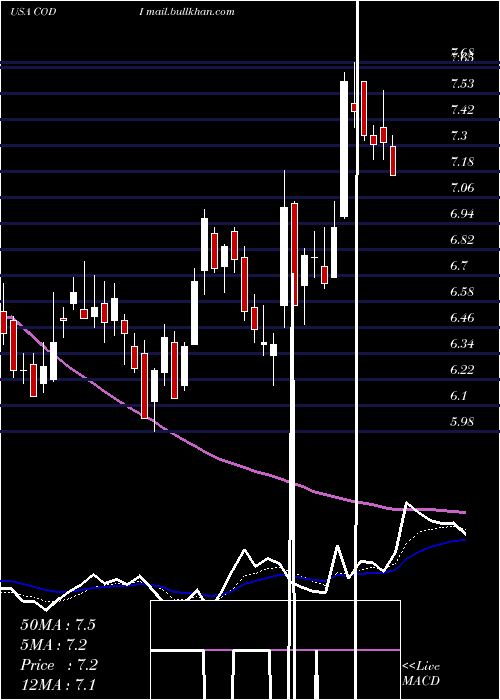Click the 6.82 price axis label
The image size is (500, 700).
click(x=462, y=240)
